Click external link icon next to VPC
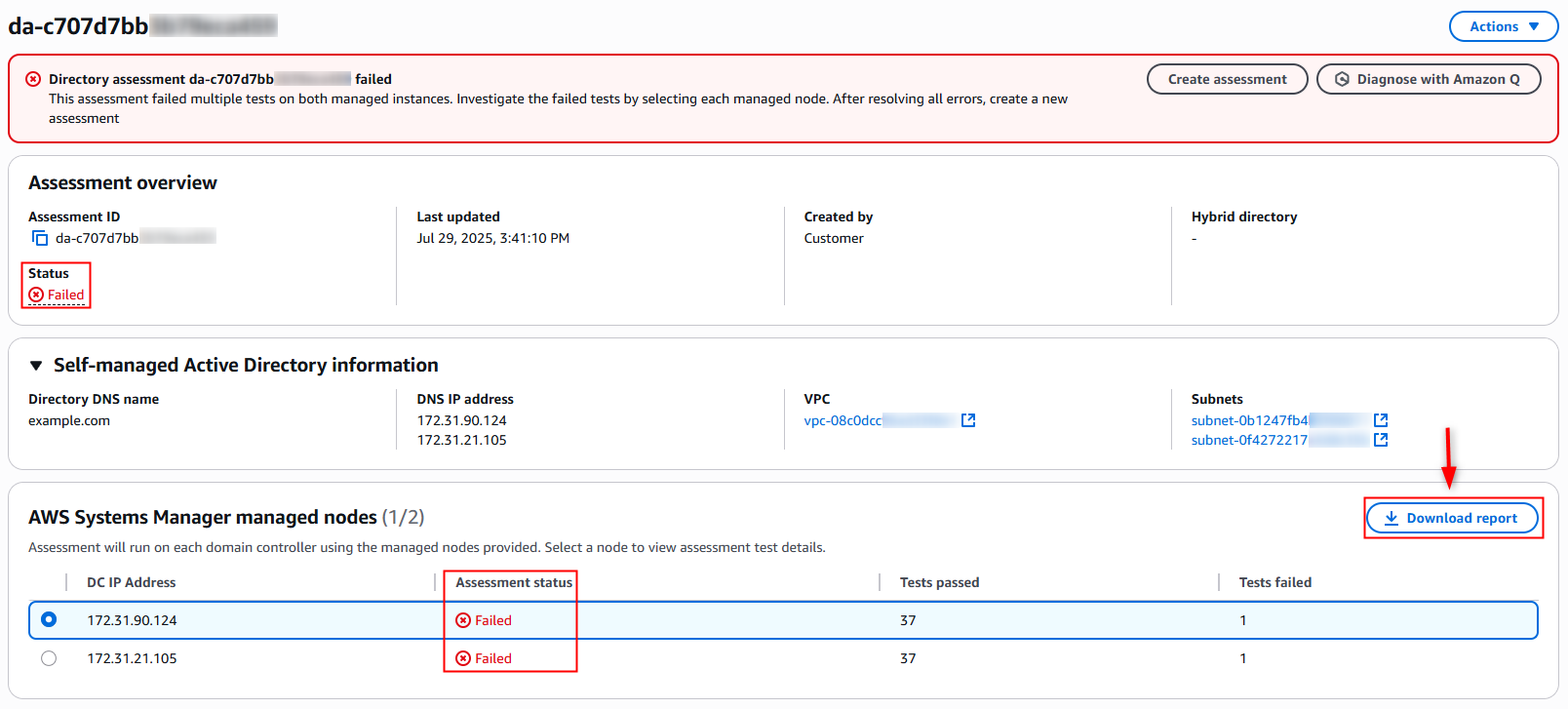Viewport: 1568px width, 709px height. coord(968,420)
